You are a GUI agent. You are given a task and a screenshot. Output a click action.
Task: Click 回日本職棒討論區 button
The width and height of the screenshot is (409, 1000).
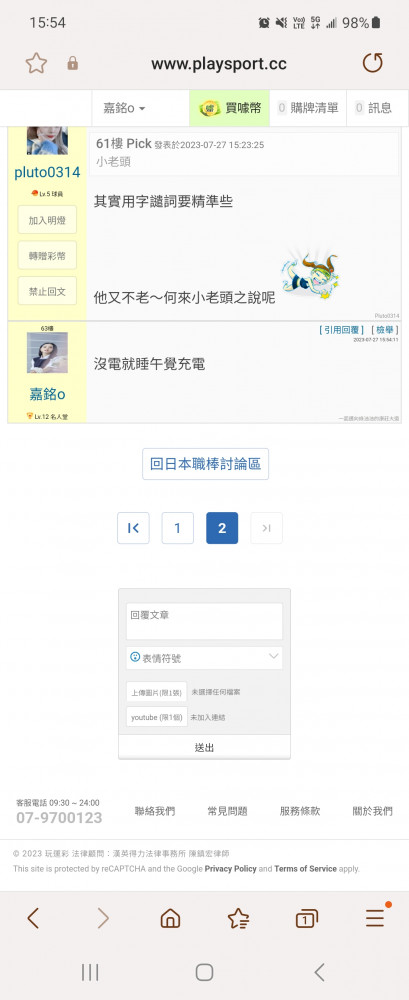(205, 464)
